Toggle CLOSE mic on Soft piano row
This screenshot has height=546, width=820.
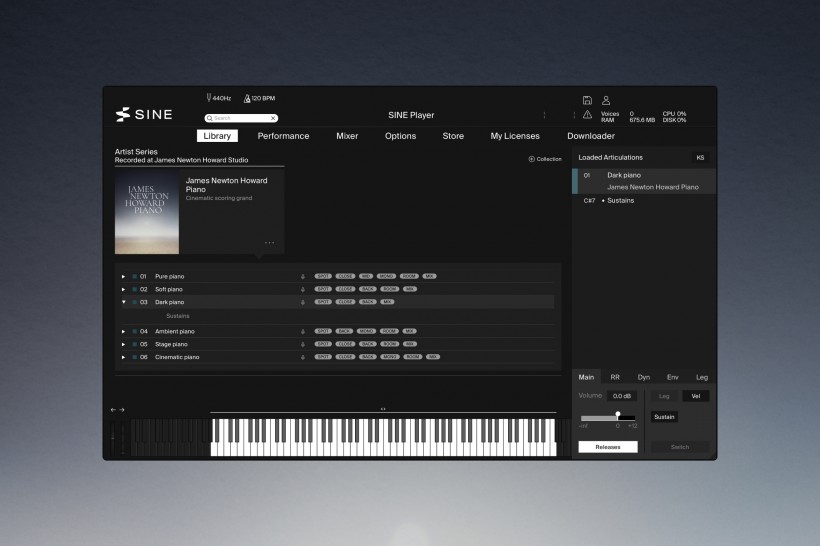(x=345, y=289)
